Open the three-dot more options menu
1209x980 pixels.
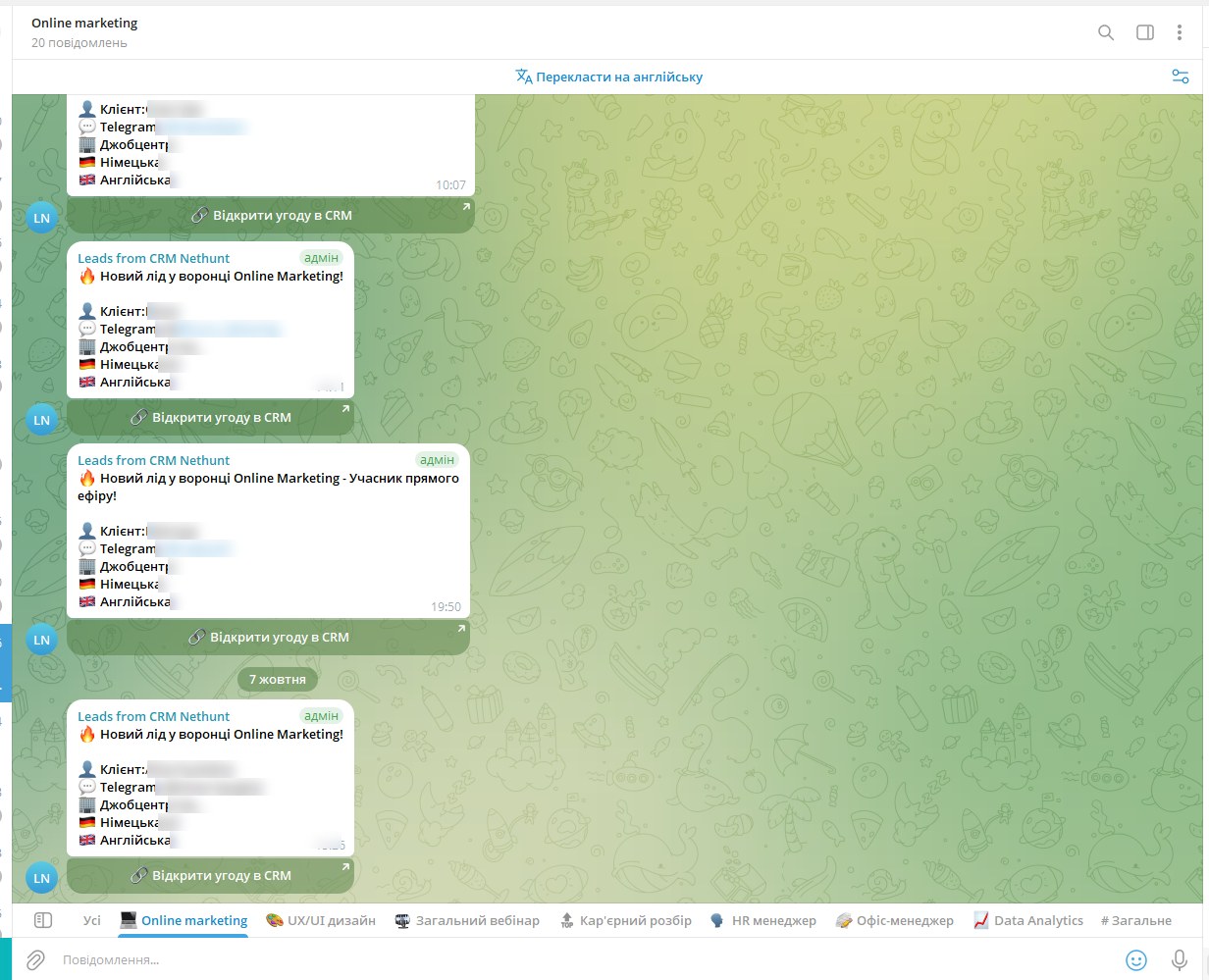(x=1180, y=32)
